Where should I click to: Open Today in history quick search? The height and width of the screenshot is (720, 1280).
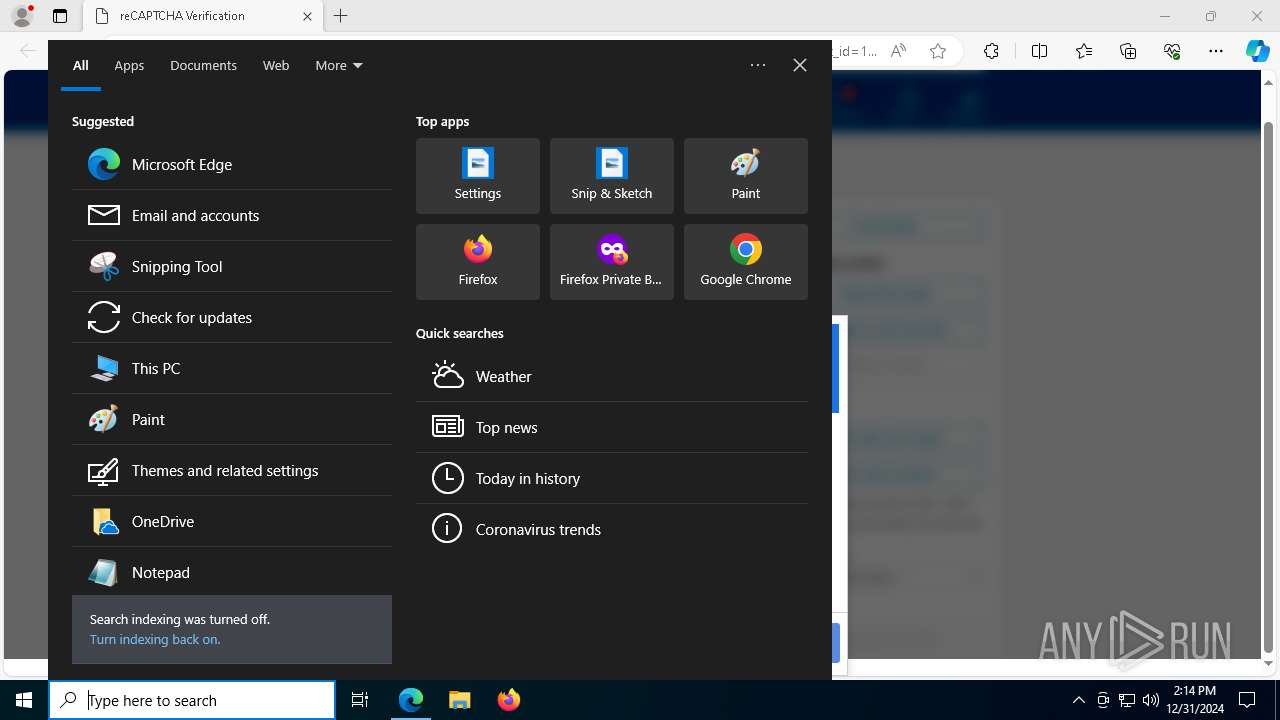[612, 478]
